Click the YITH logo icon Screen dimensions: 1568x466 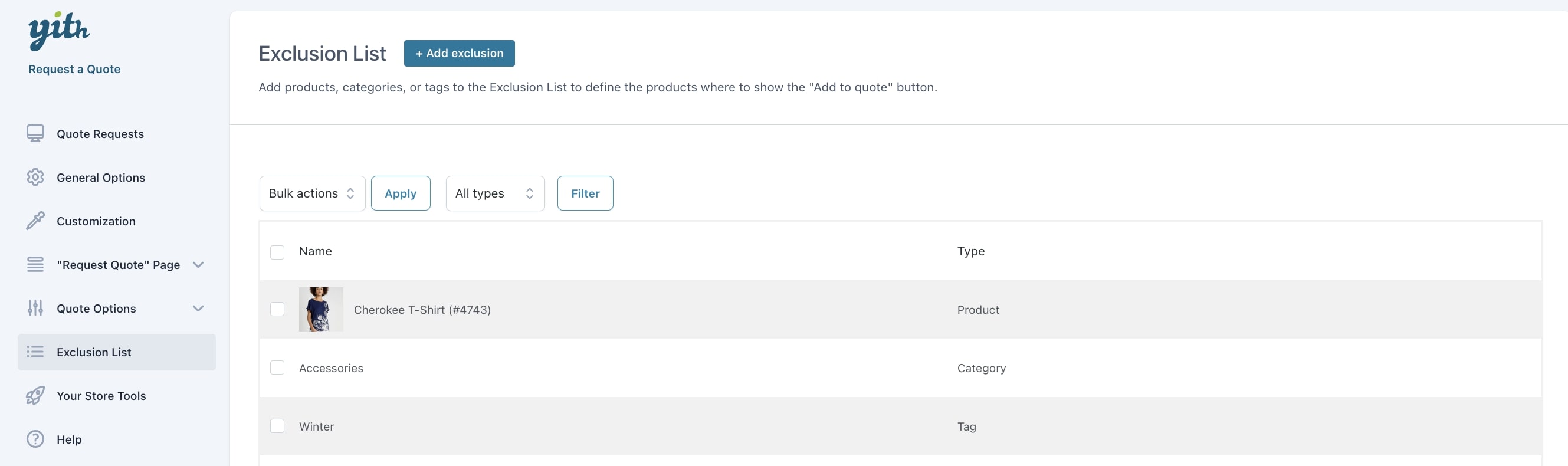[58, 30]
